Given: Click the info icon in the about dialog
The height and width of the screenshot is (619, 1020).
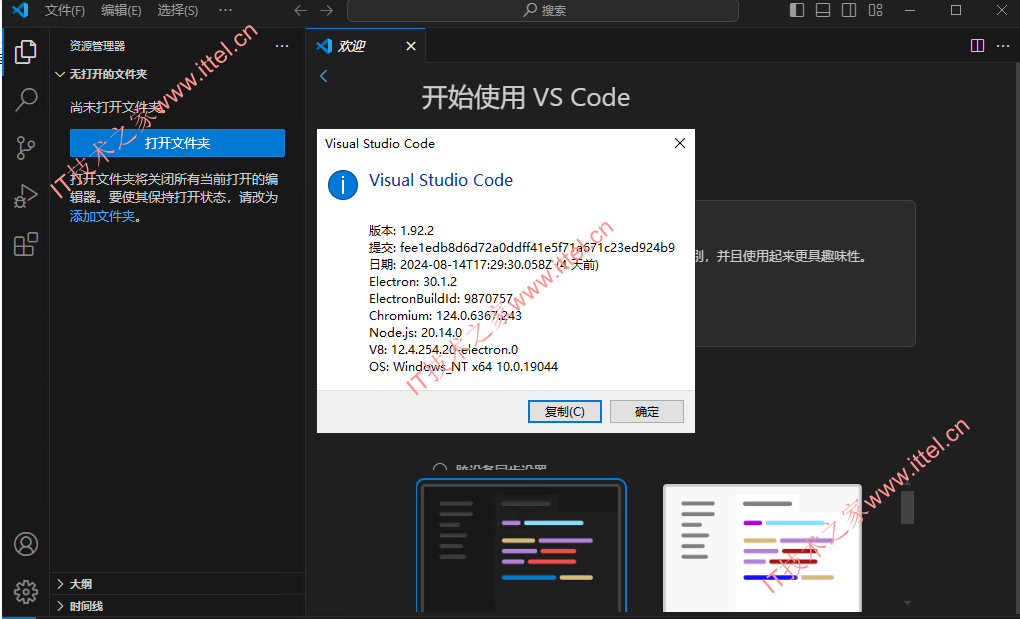Looking at the screenshot, I should coord(343,185).
